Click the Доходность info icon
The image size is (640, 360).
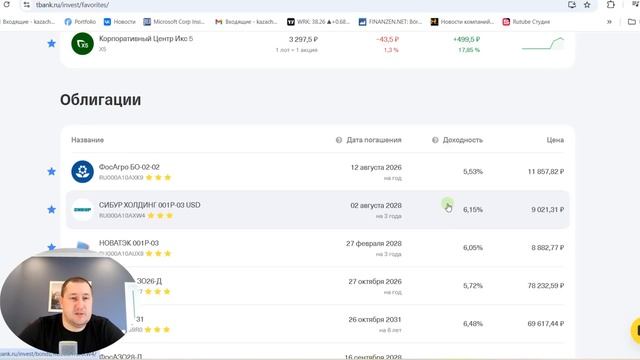tap(435, 140)
